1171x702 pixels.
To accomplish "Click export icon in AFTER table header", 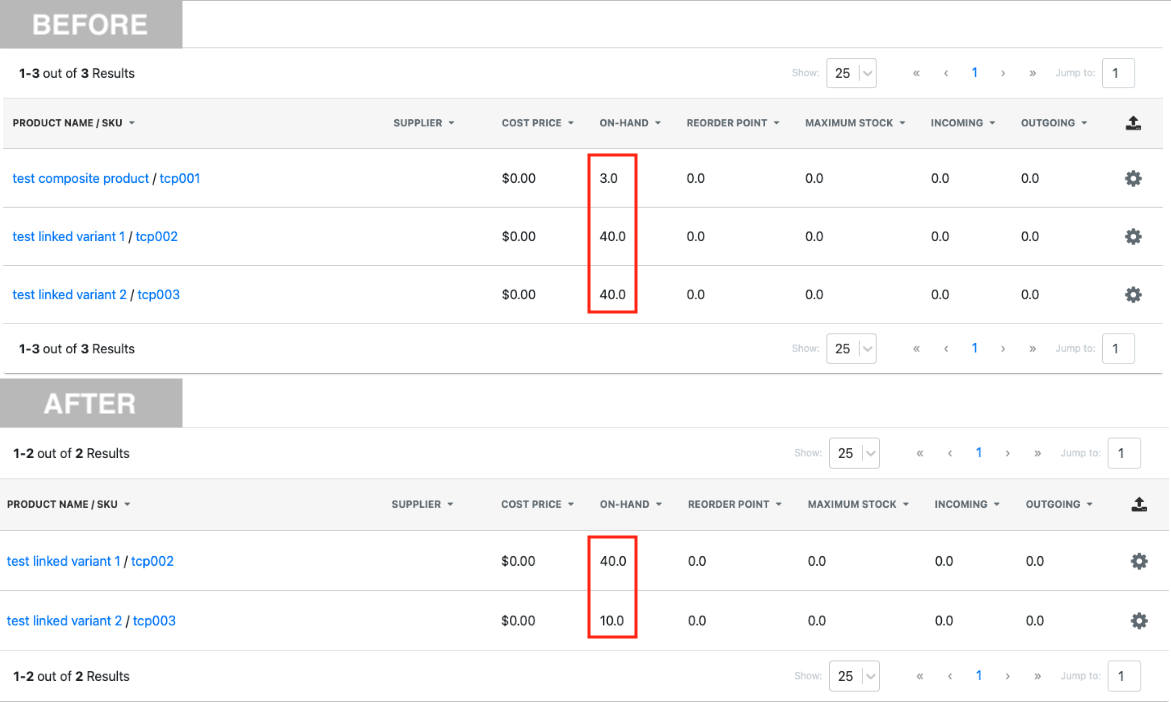I will 1138,505.
